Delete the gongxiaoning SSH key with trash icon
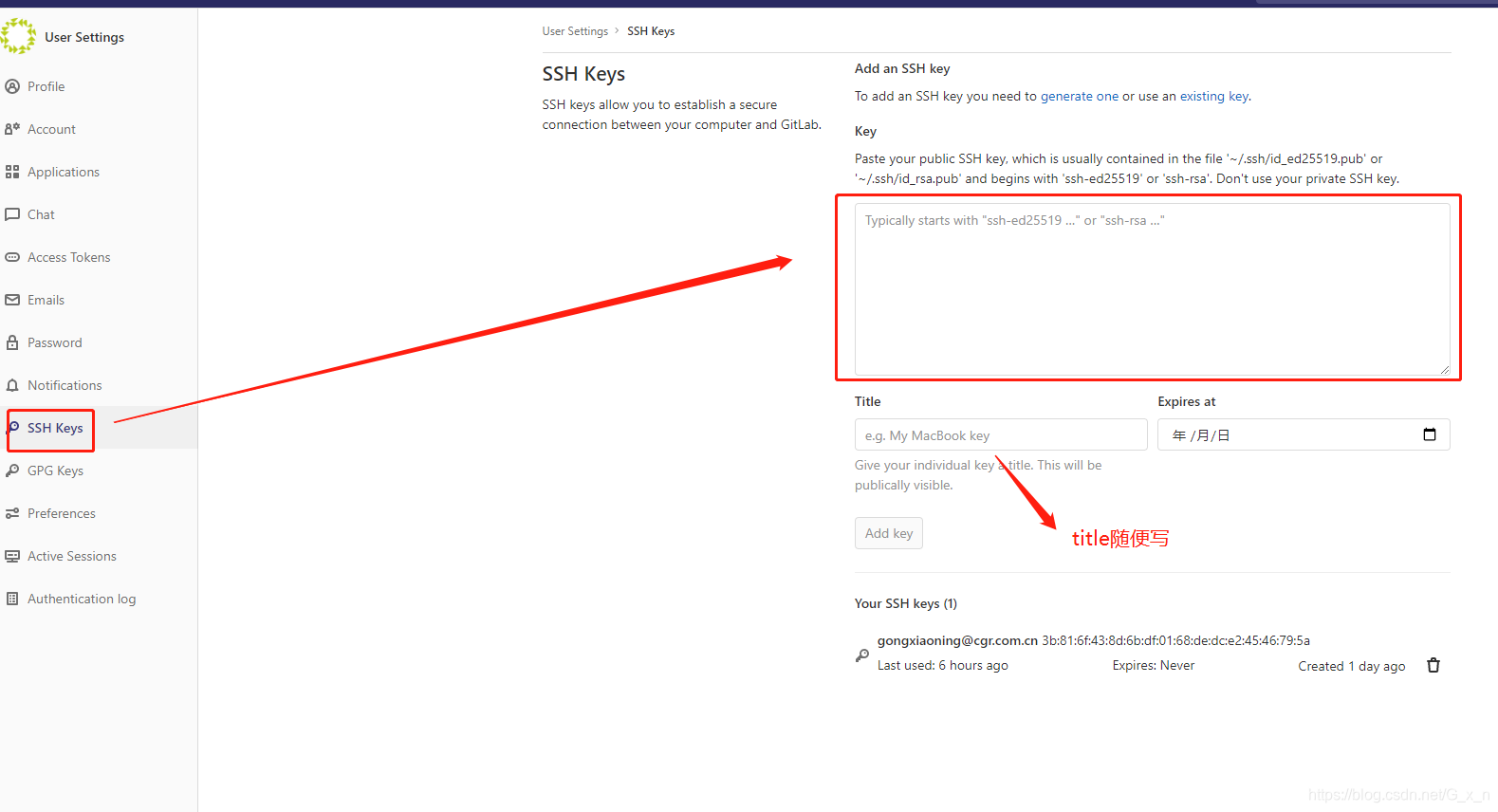This screenshot has height=812, width=1498. point(1433,665)
